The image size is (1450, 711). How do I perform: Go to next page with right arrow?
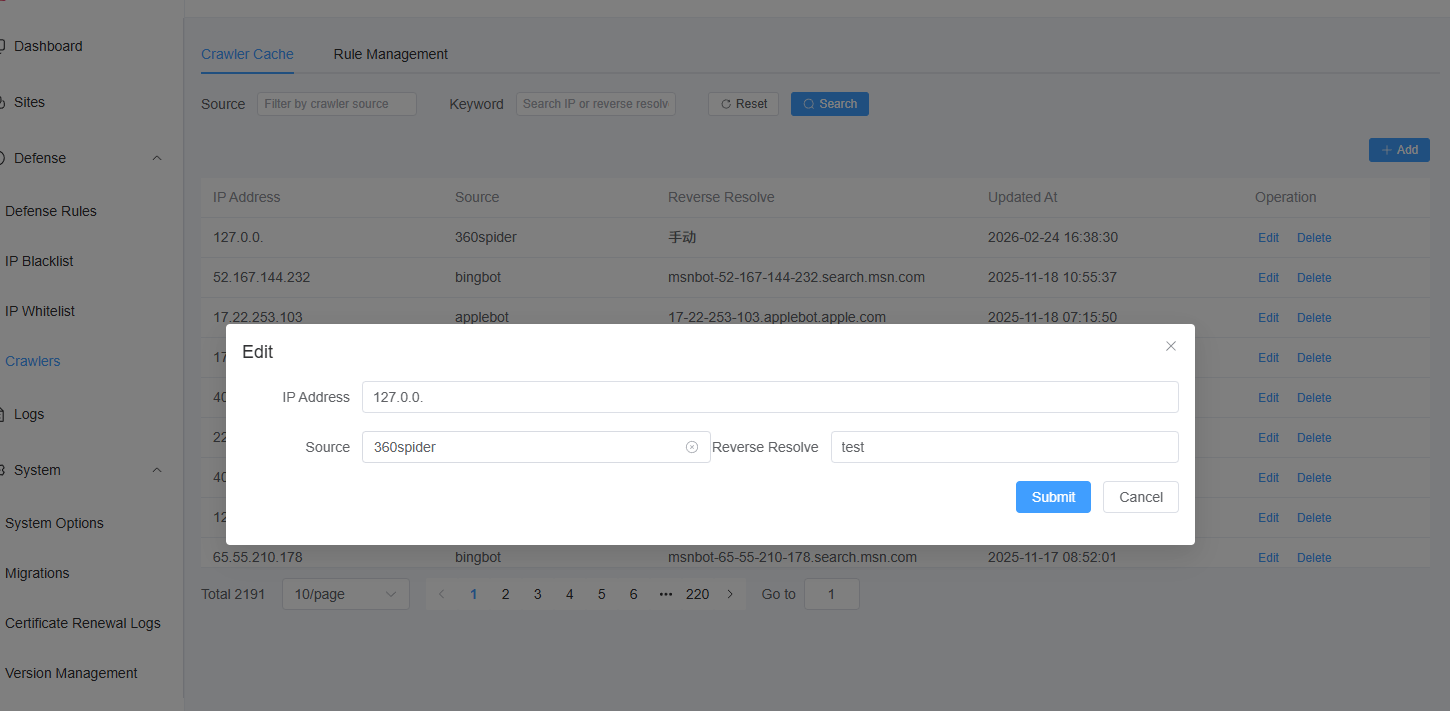pyautogui.click(x=730, y=594)
